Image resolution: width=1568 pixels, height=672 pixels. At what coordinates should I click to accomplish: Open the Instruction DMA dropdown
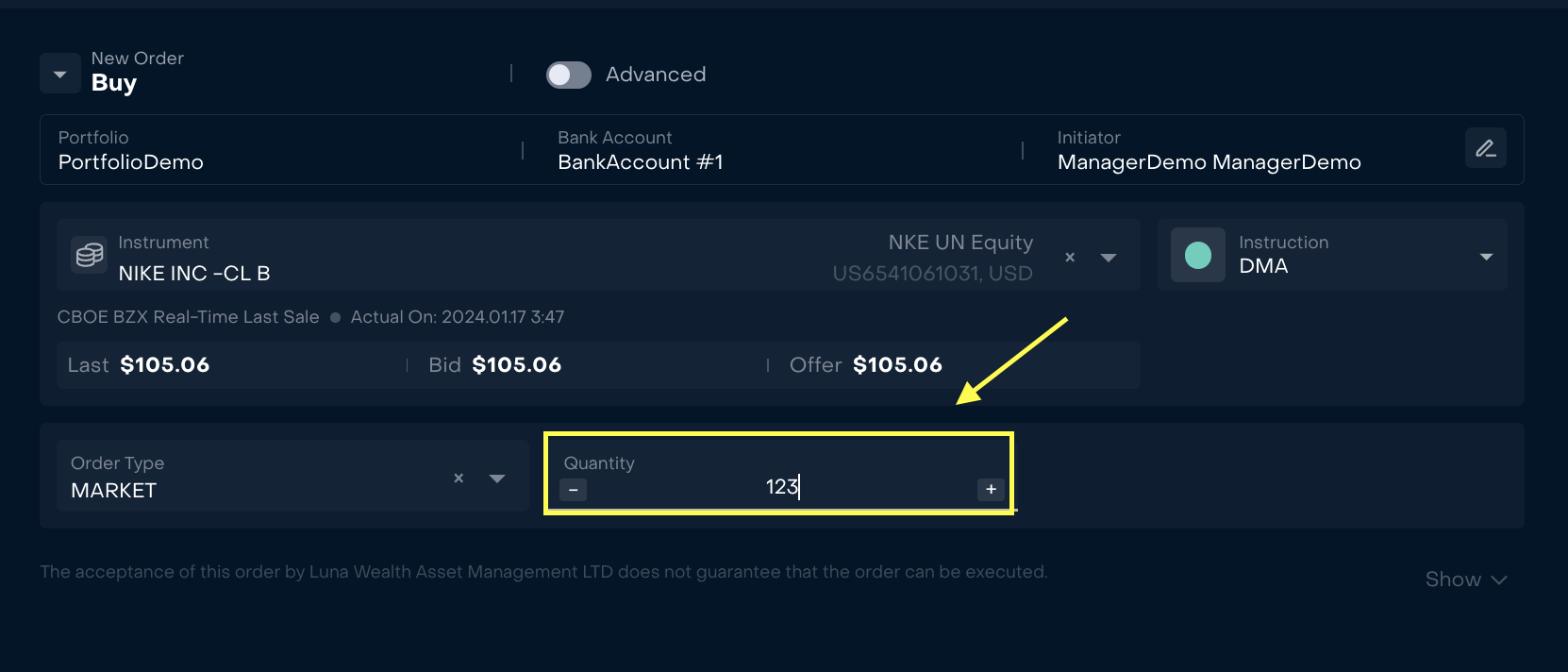[1486, 257]
